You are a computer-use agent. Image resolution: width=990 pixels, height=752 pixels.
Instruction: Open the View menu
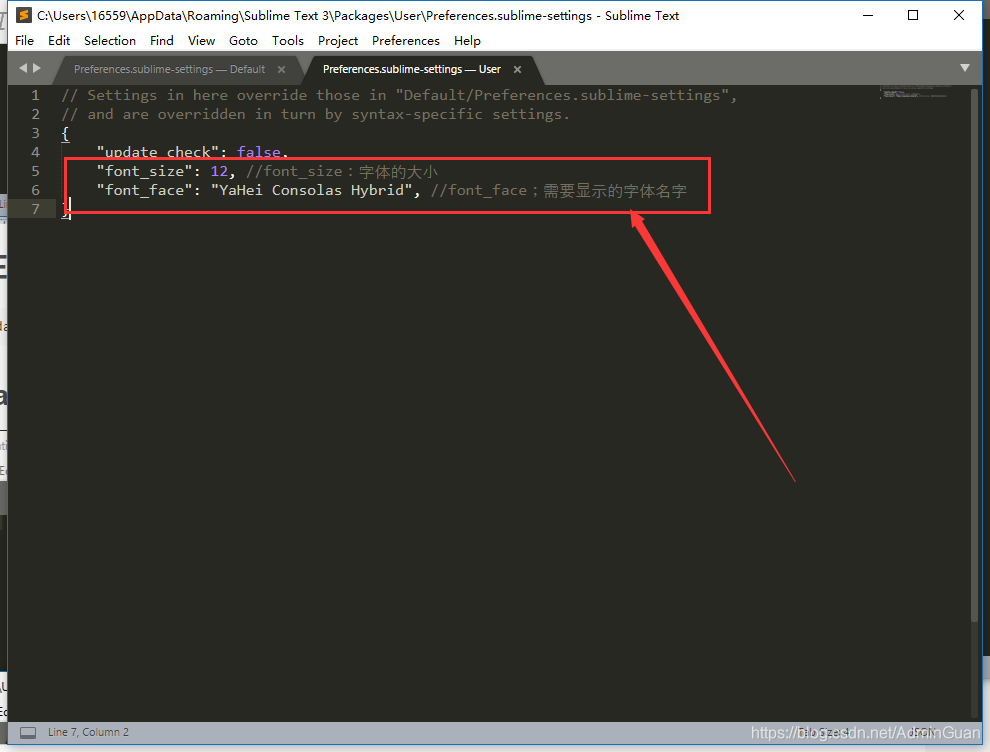201,40
